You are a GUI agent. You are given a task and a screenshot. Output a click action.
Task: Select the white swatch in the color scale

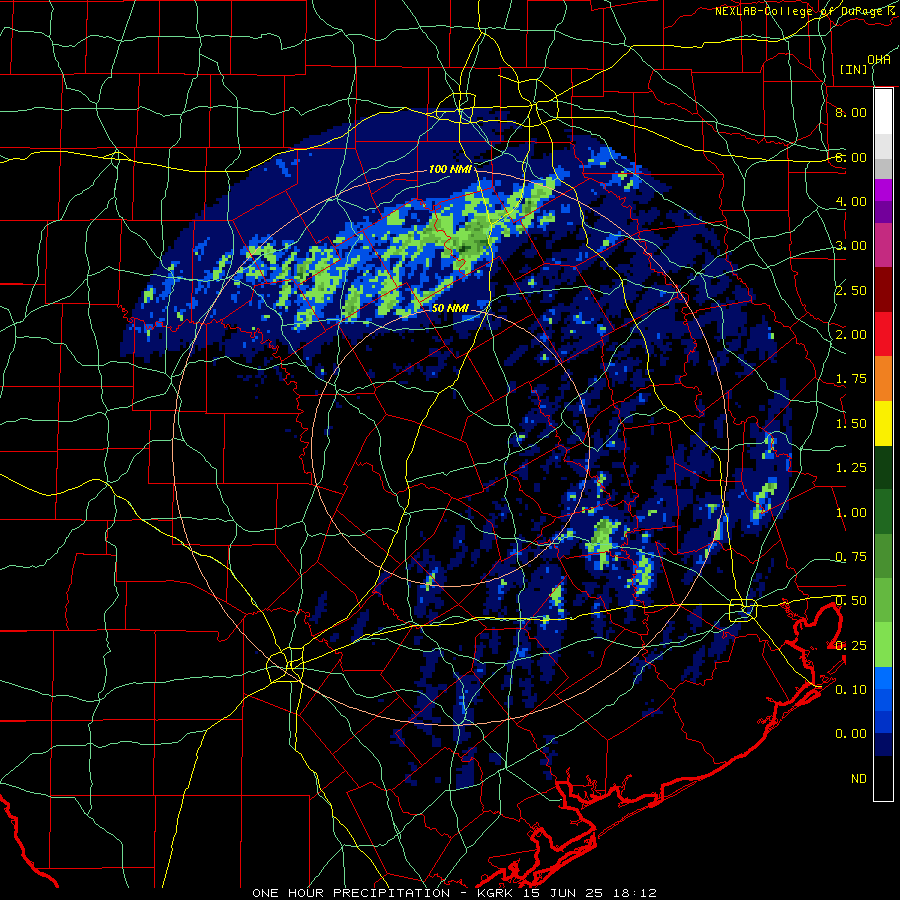883,111
